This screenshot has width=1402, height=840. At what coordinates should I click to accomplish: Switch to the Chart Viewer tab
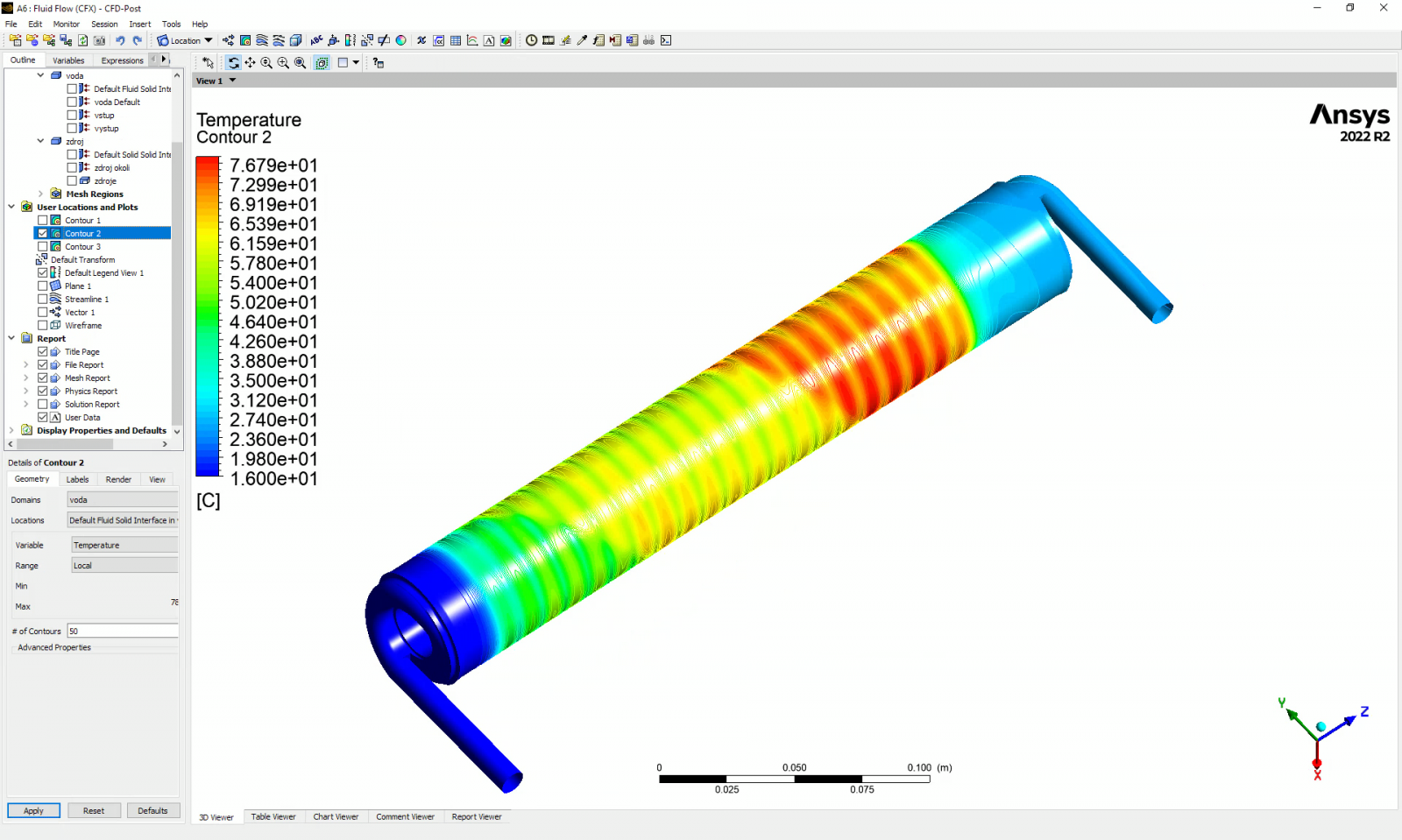coord(336,817)
